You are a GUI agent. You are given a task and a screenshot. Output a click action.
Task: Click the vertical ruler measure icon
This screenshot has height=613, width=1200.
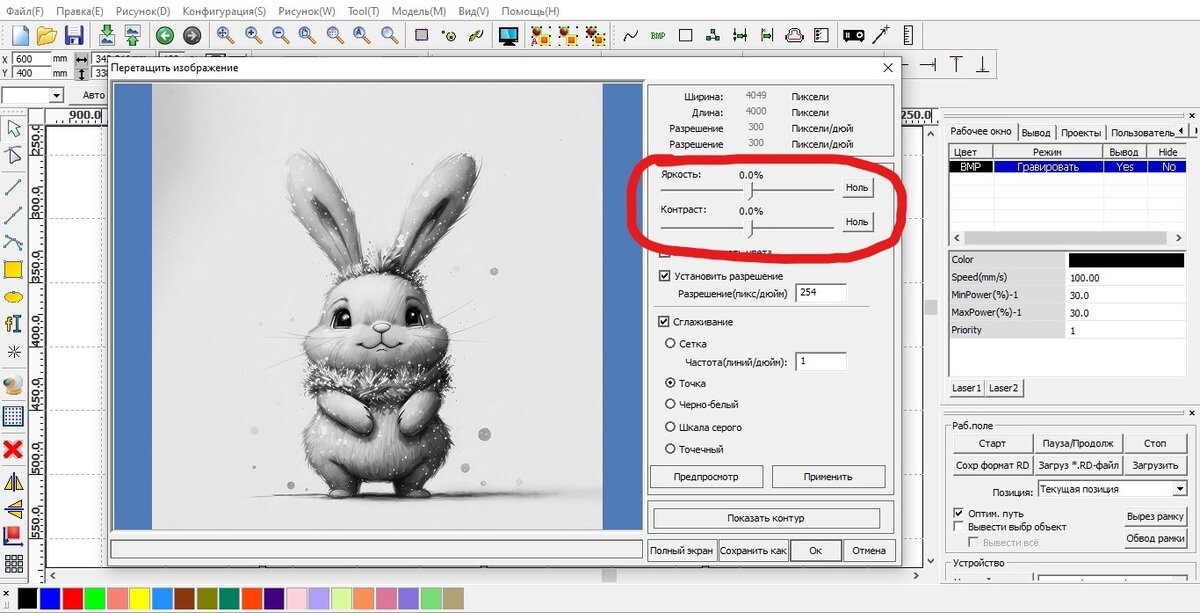tap(908, 36)
